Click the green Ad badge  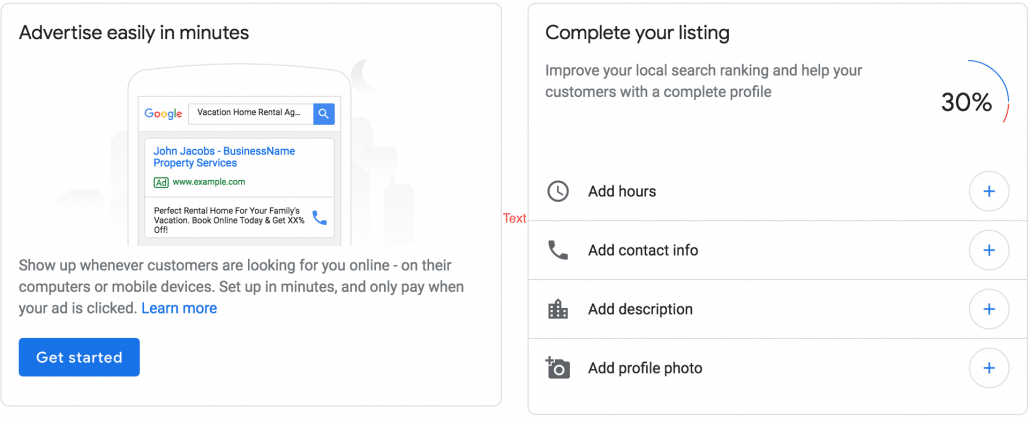click(x=161, y=183)
